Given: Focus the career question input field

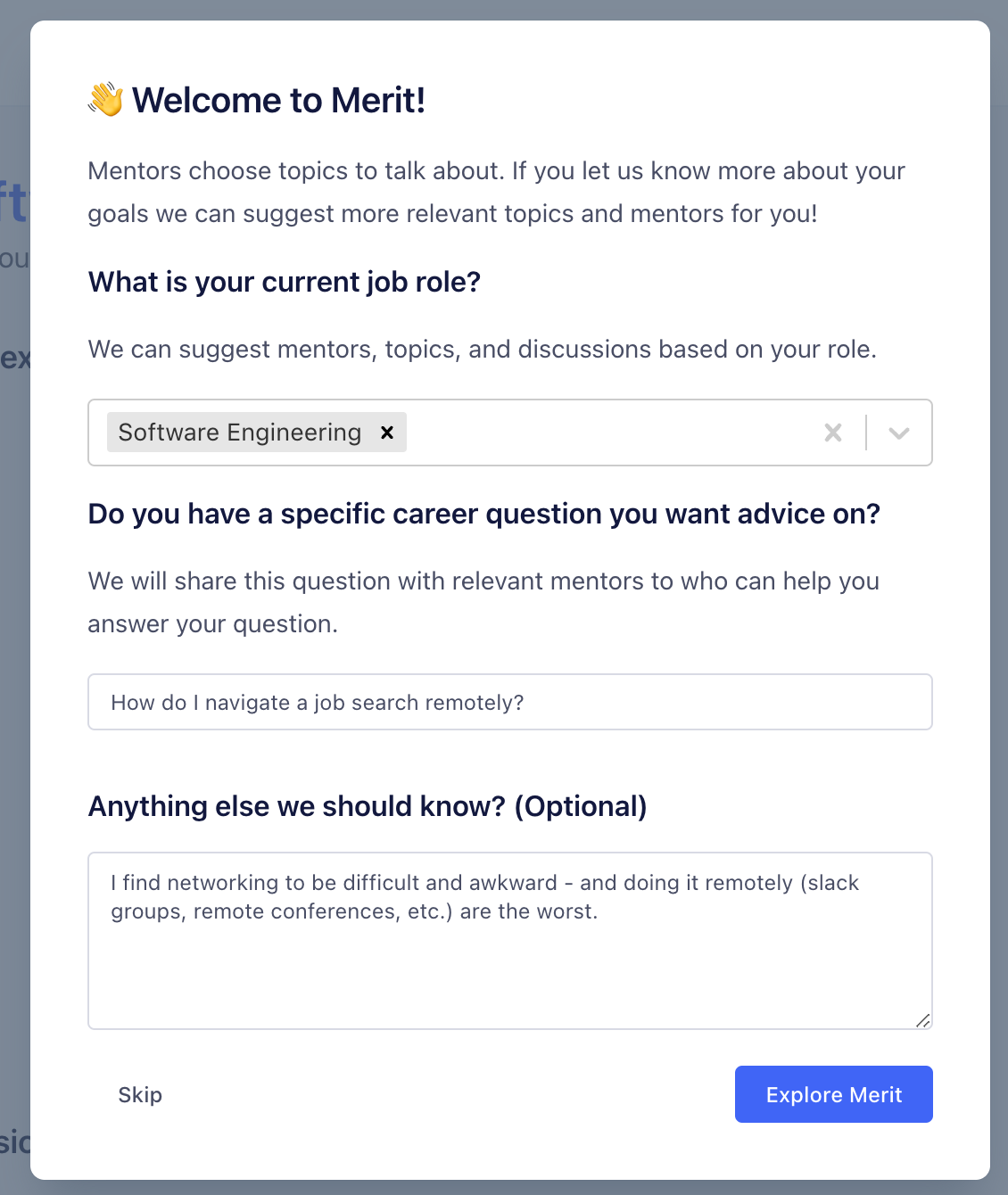Looking at the screenshot, I should tap(509, 702).
